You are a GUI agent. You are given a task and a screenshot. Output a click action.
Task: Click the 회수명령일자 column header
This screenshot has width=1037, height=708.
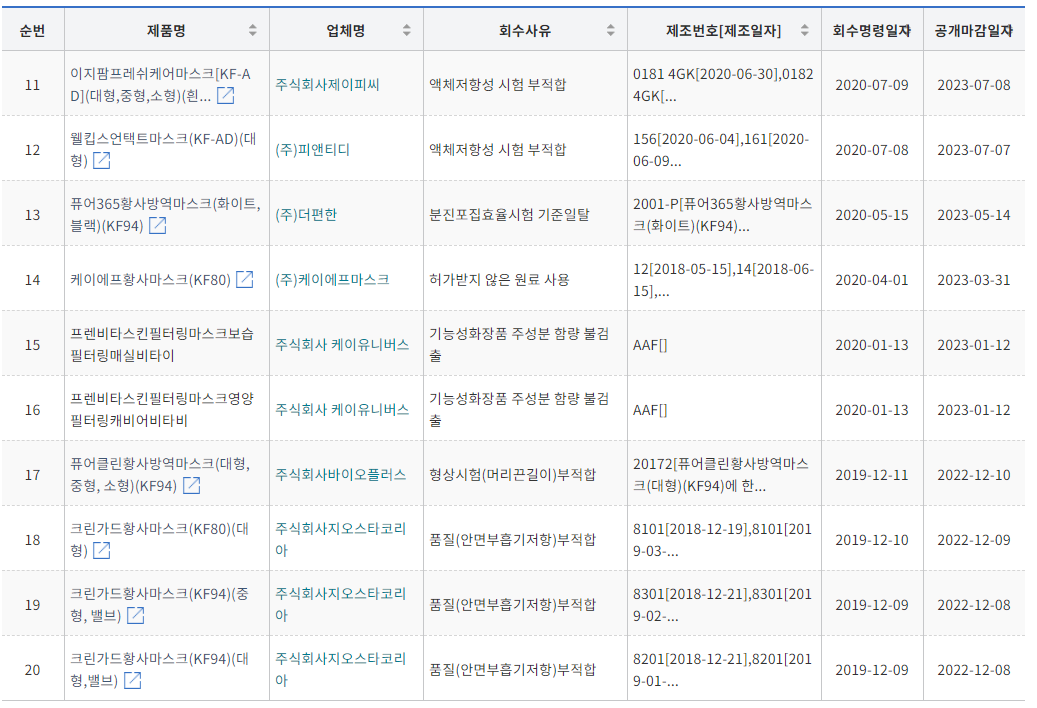872,30
